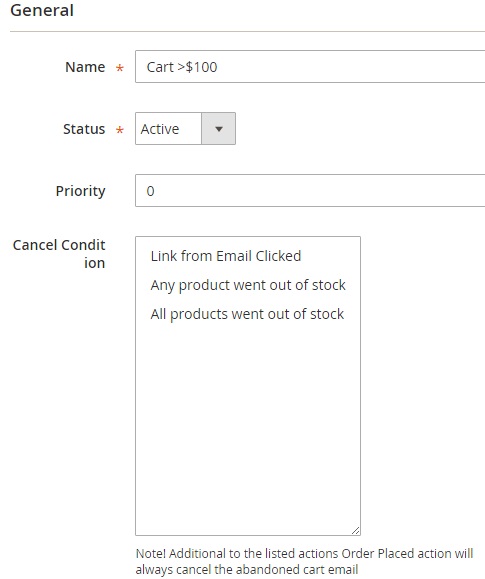Viewport: 485px width, 579px height.
Task: Click into the Priority input field
Action: [310, 191]
